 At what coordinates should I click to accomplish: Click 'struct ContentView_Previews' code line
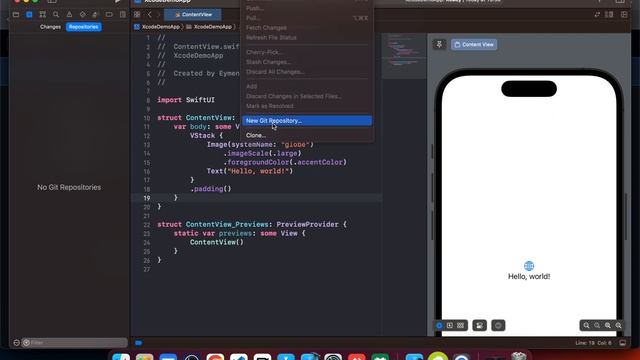click(252, 224)
